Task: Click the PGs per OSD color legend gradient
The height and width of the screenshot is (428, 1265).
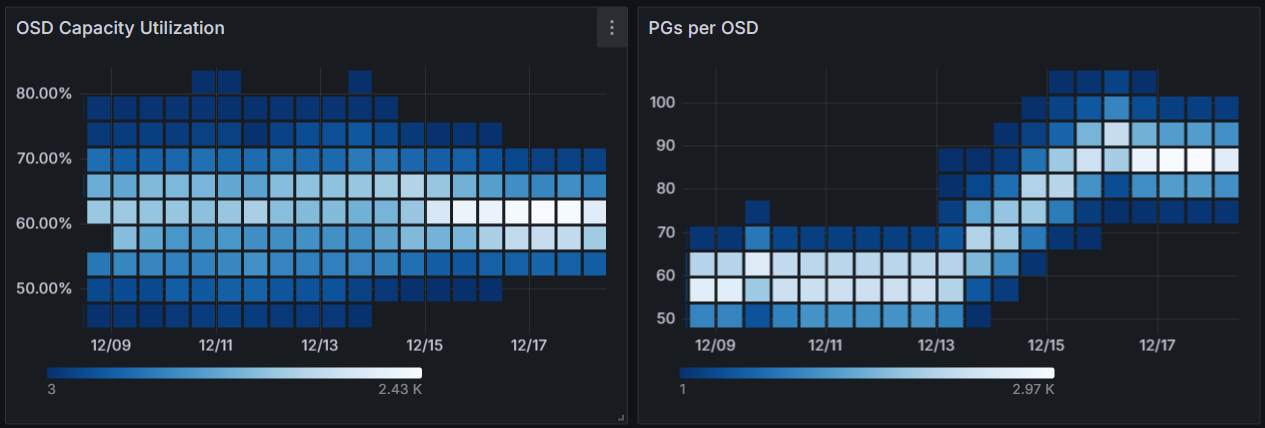Action: (867, 373)
